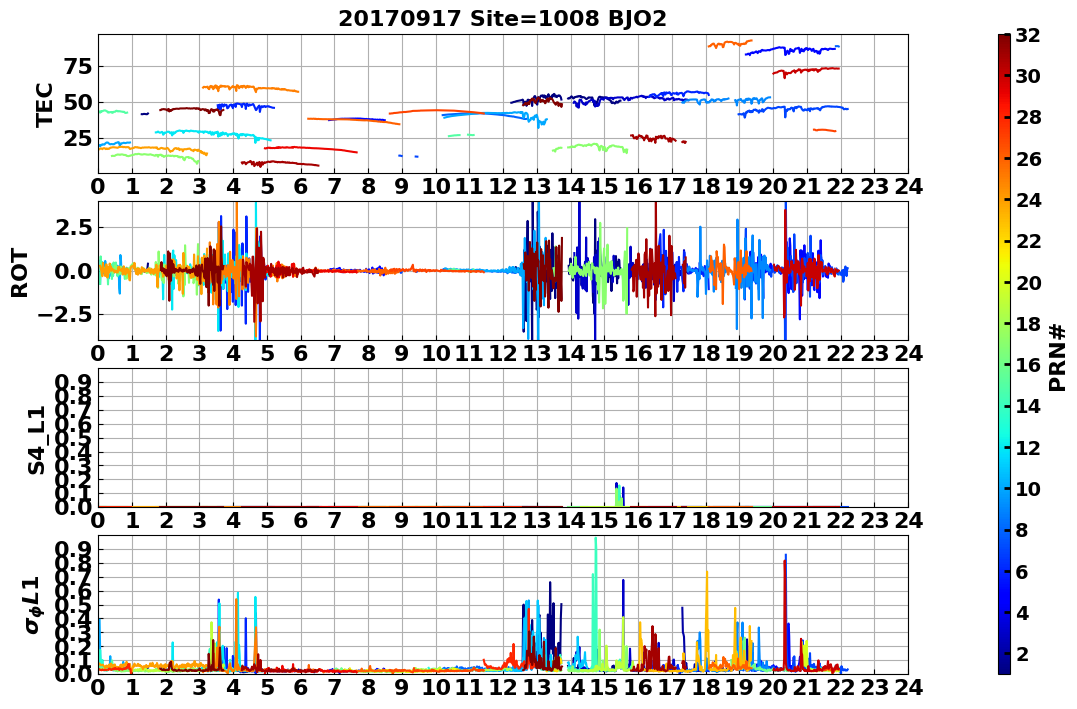Click the orange TEC trace above hour 19
Image resolution: width=1077 pixels, height=709 pixels.
[x=729, y=44]
